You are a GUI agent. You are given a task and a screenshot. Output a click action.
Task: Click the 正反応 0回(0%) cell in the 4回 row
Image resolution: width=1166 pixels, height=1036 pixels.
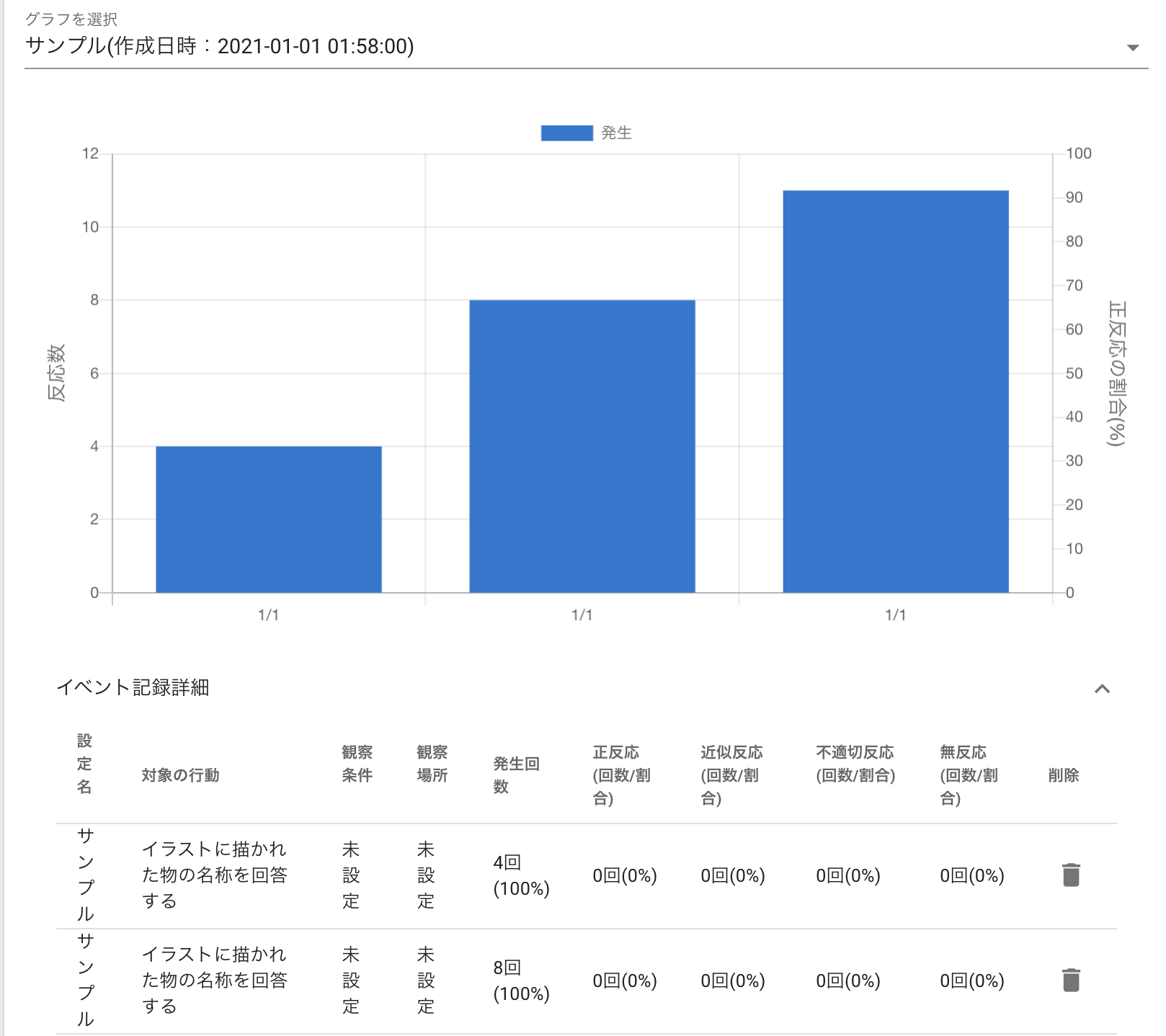(625, 875)
